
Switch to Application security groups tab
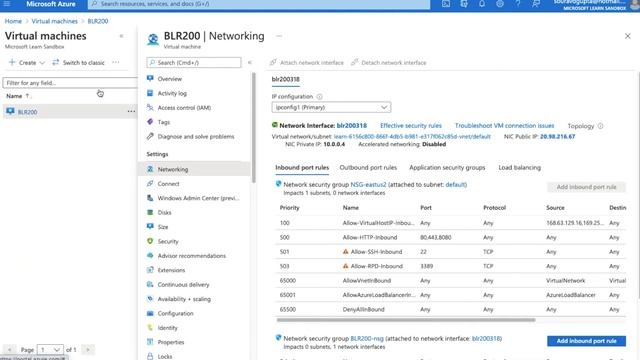(447, 167)
